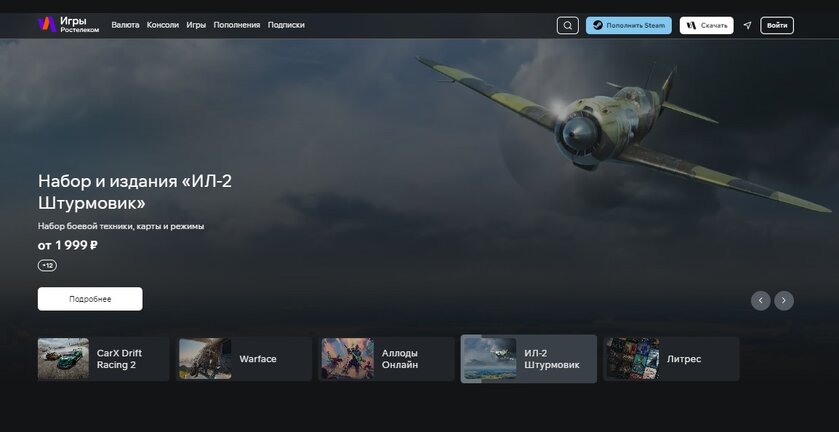
Task: Click the price text от 1 999 ₽
Action: coord(68,246)
